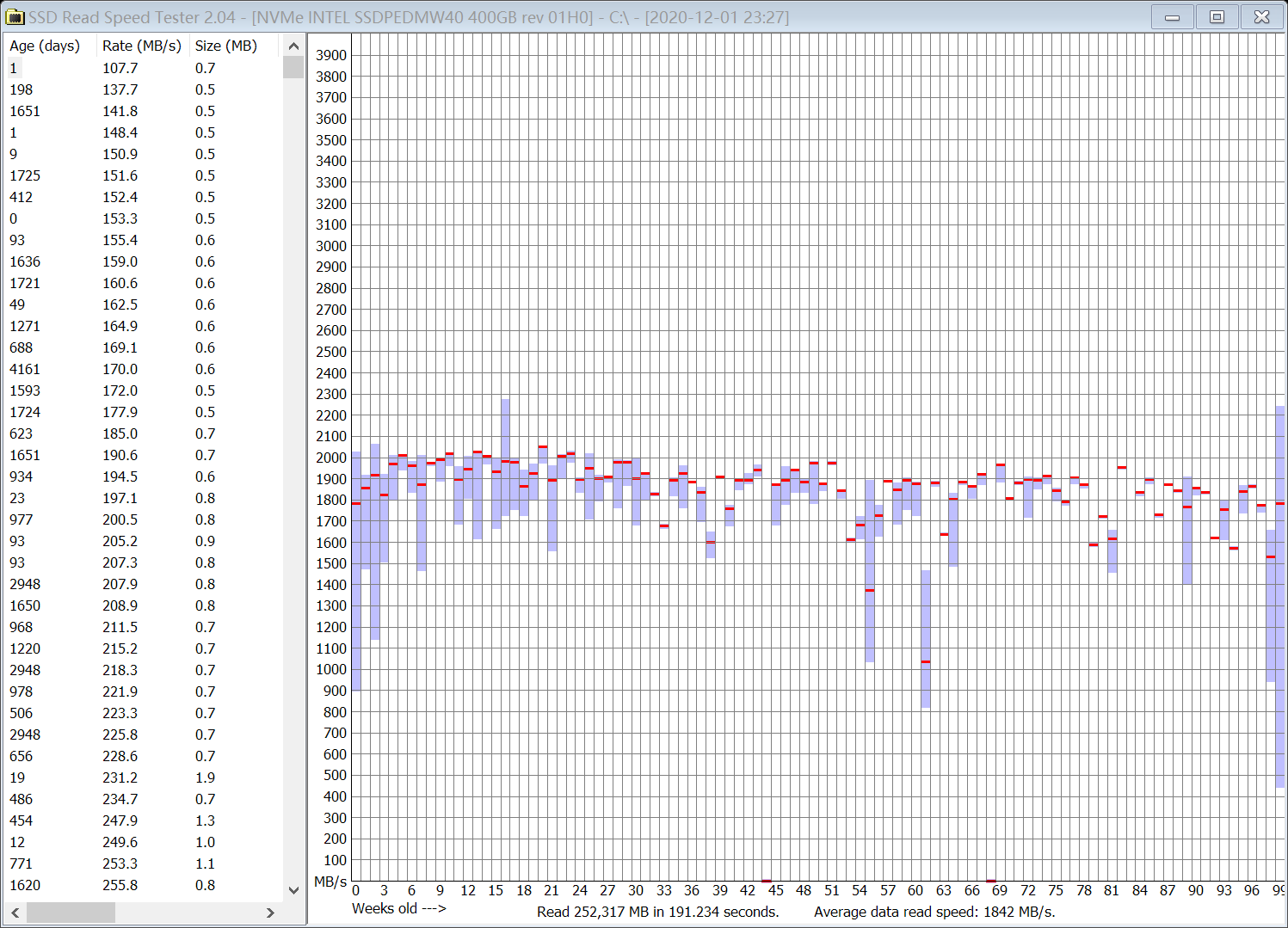Viewport: 1288px width, 928px height.
Task: Click the horizontal scroll-right arrow
Action: point(270,913)
